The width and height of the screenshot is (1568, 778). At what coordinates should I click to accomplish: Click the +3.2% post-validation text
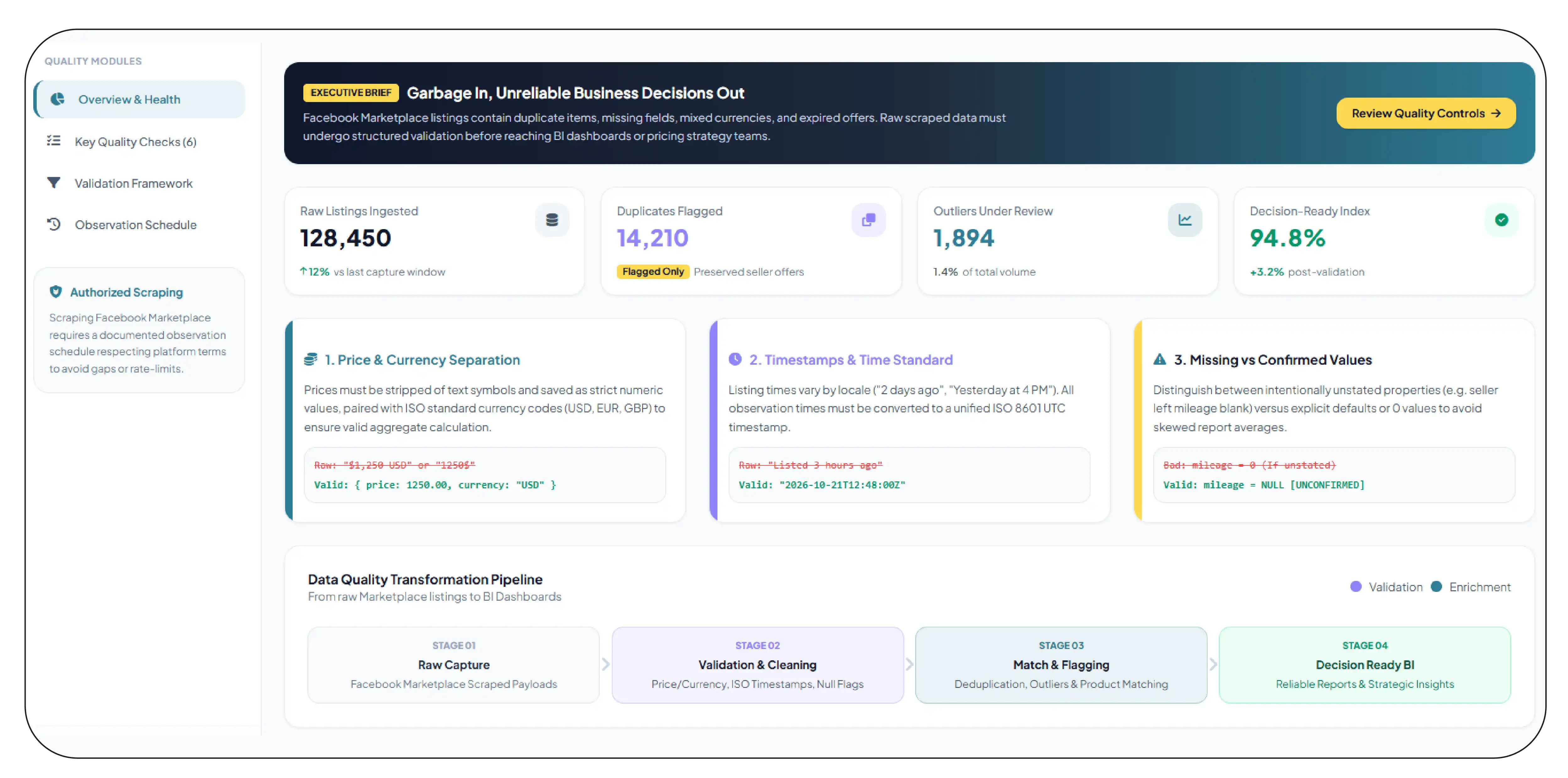coord(1307,271)
